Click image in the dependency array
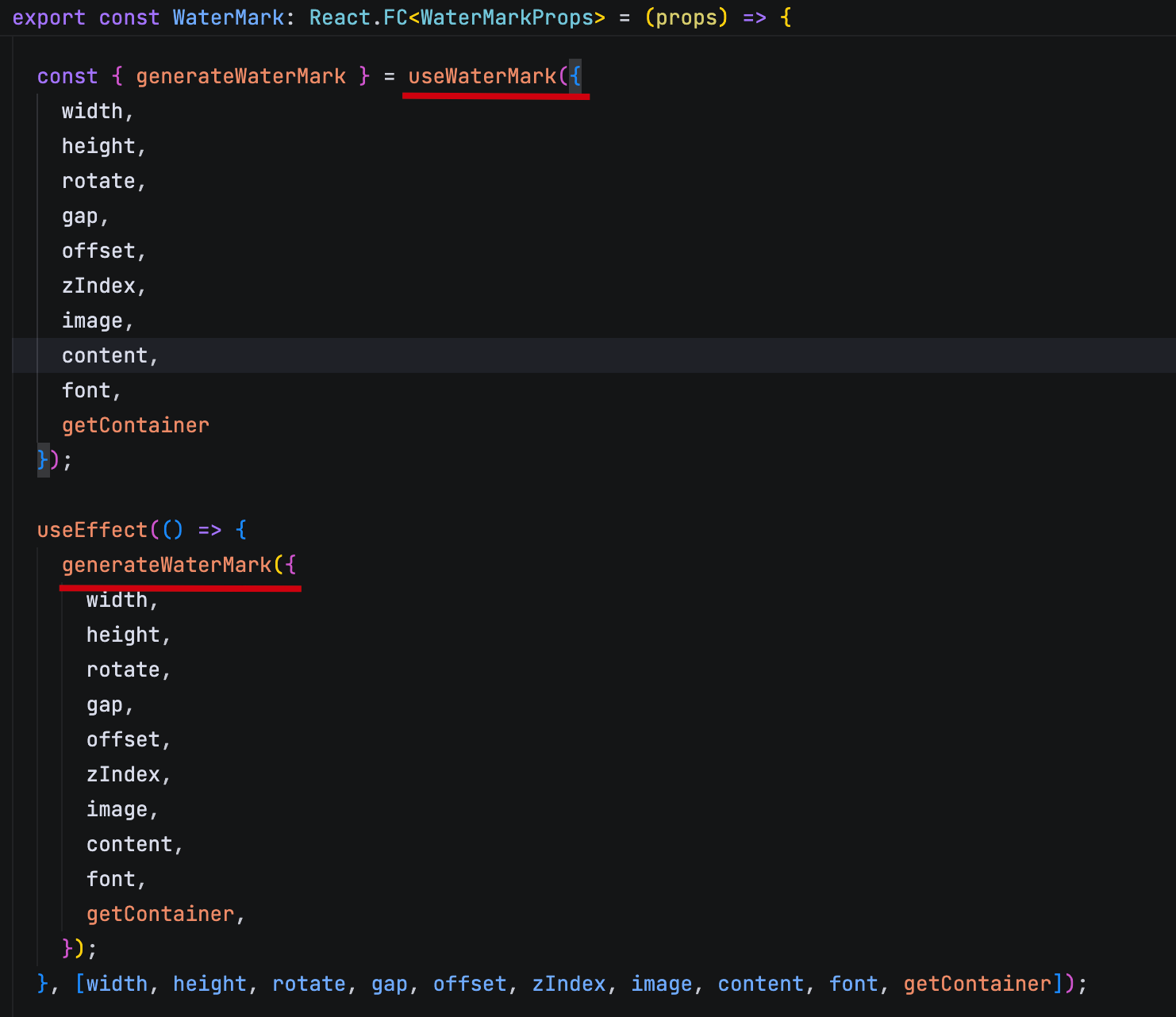Viewport: 1176px width, 1017px height. tap(661, 984)
